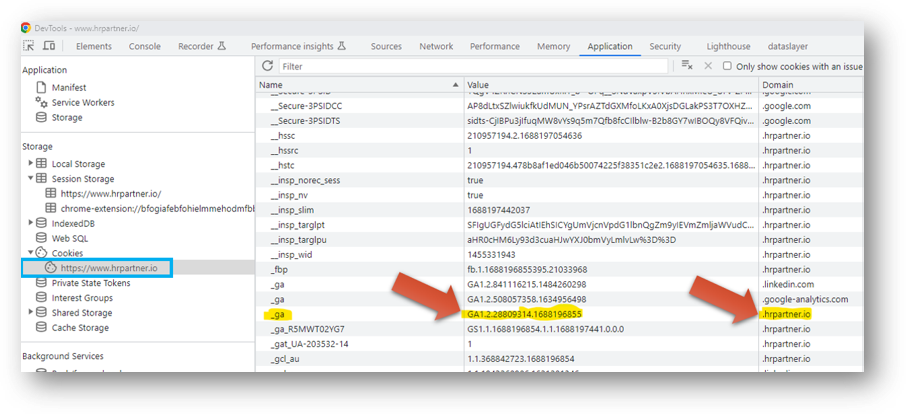
Task: Select the chrome-extension entry under Session Storage
Action: (x=158, y=208)
